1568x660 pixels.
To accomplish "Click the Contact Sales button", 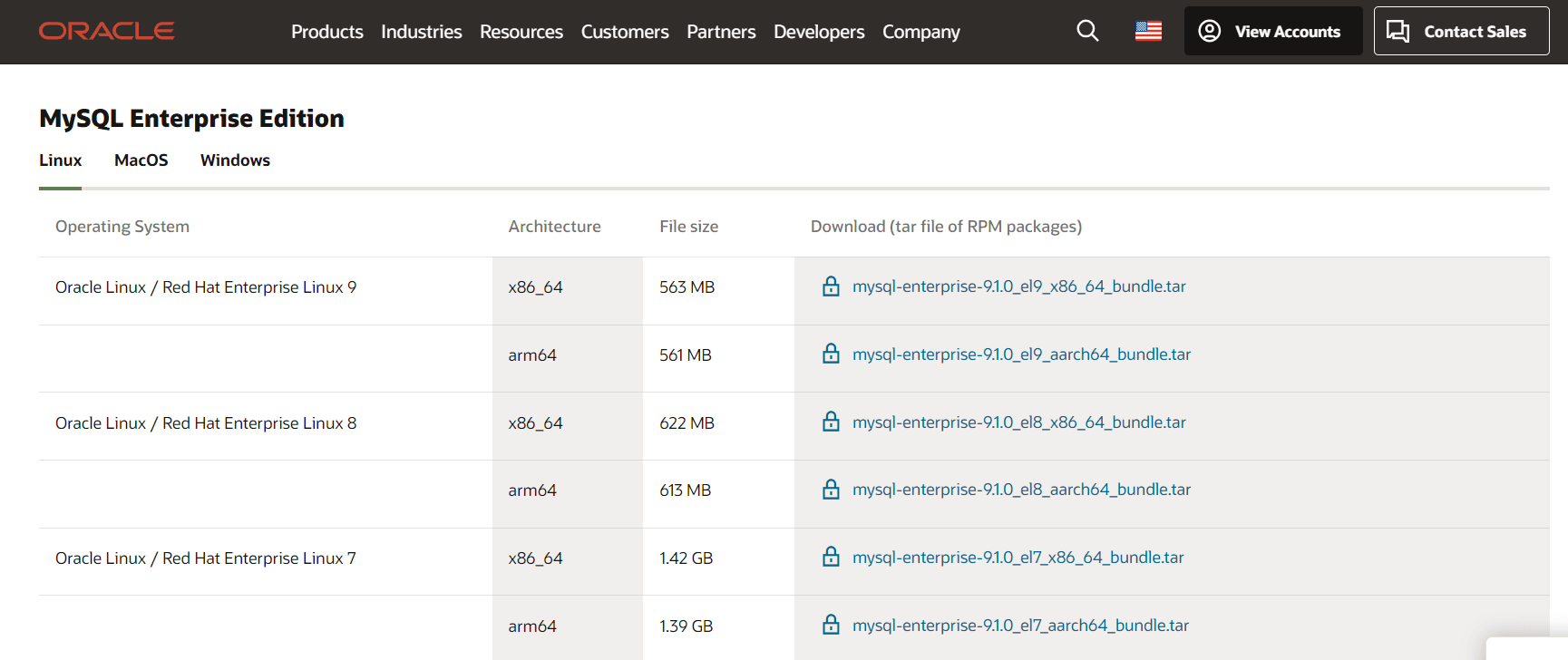I will (1461, 31).
